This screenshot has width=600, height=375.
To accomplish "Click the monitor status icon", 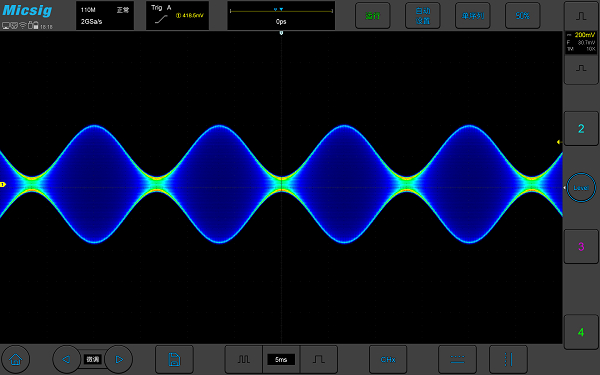I will (x=6, y=26).
